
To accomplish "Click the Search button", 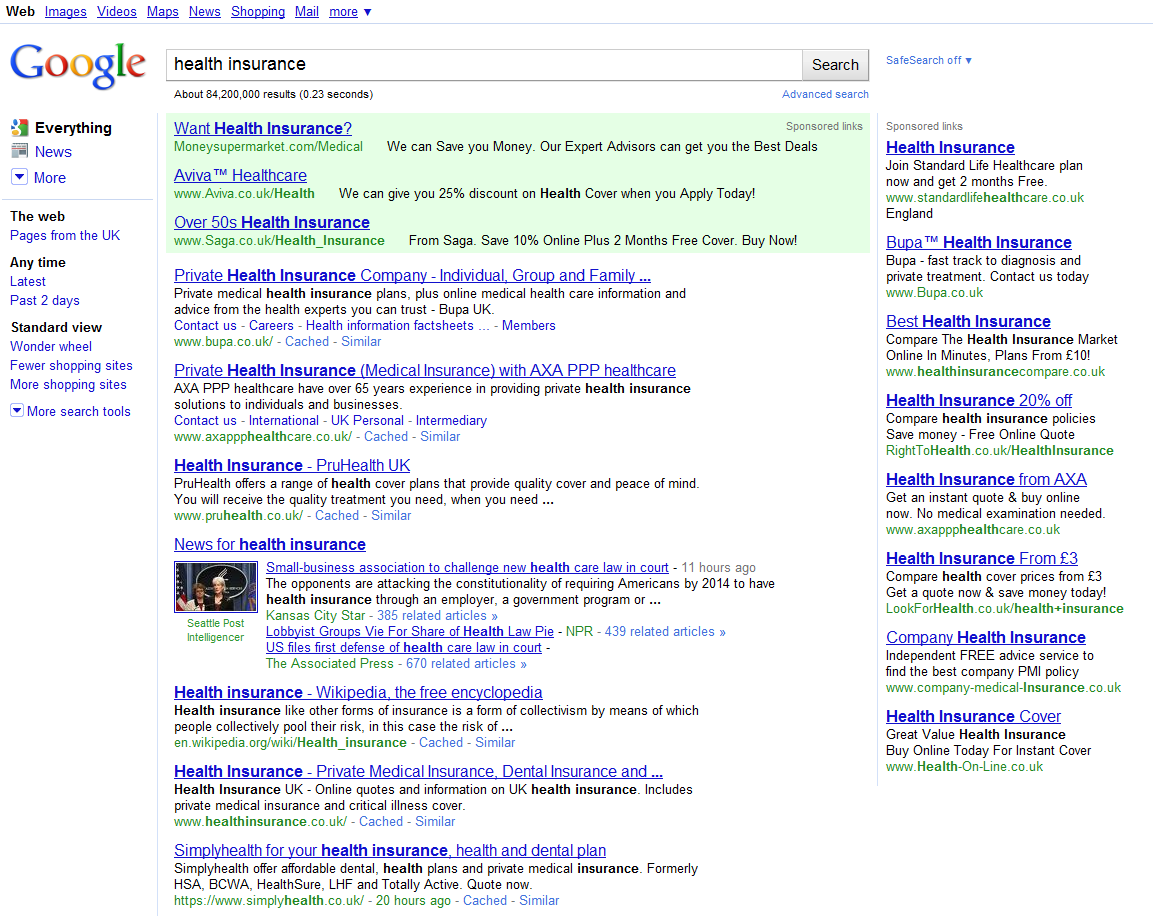I will tap(835, 65).
